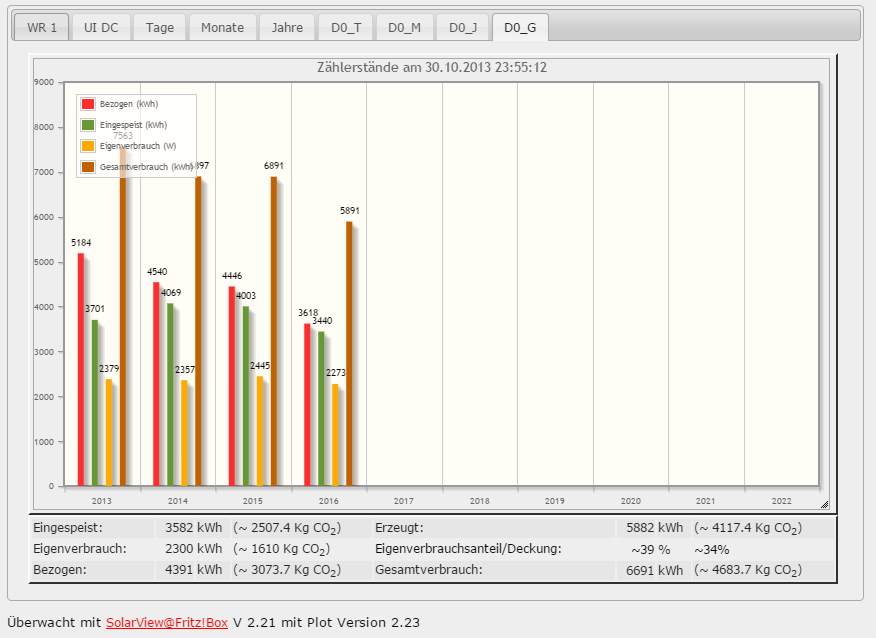Click the 2013 red bar labeled 5184
876x638 pixels.
point(81,370)
